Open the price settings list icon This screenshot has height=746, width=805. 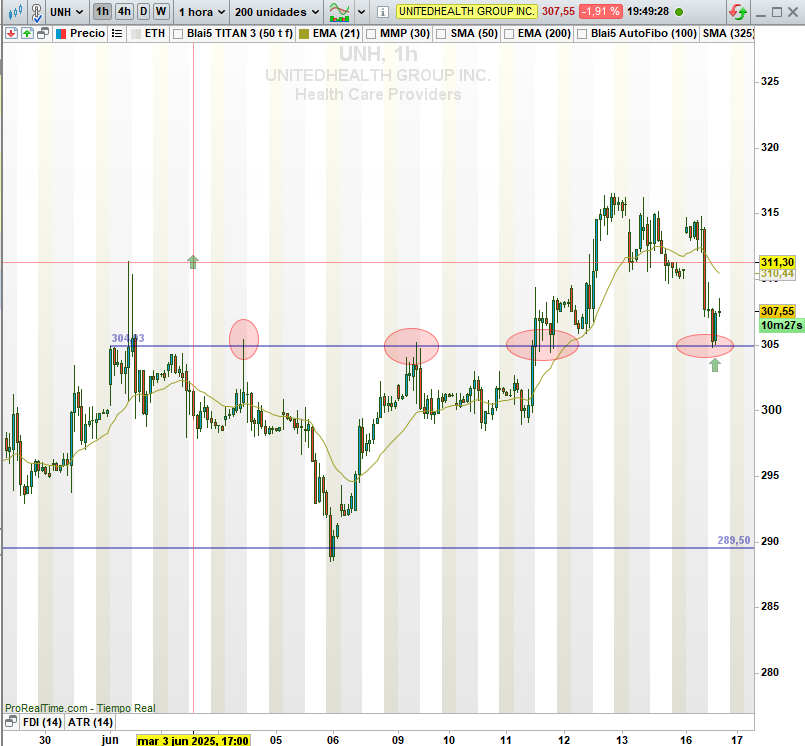pyautogui.click(x=117, y=33)
